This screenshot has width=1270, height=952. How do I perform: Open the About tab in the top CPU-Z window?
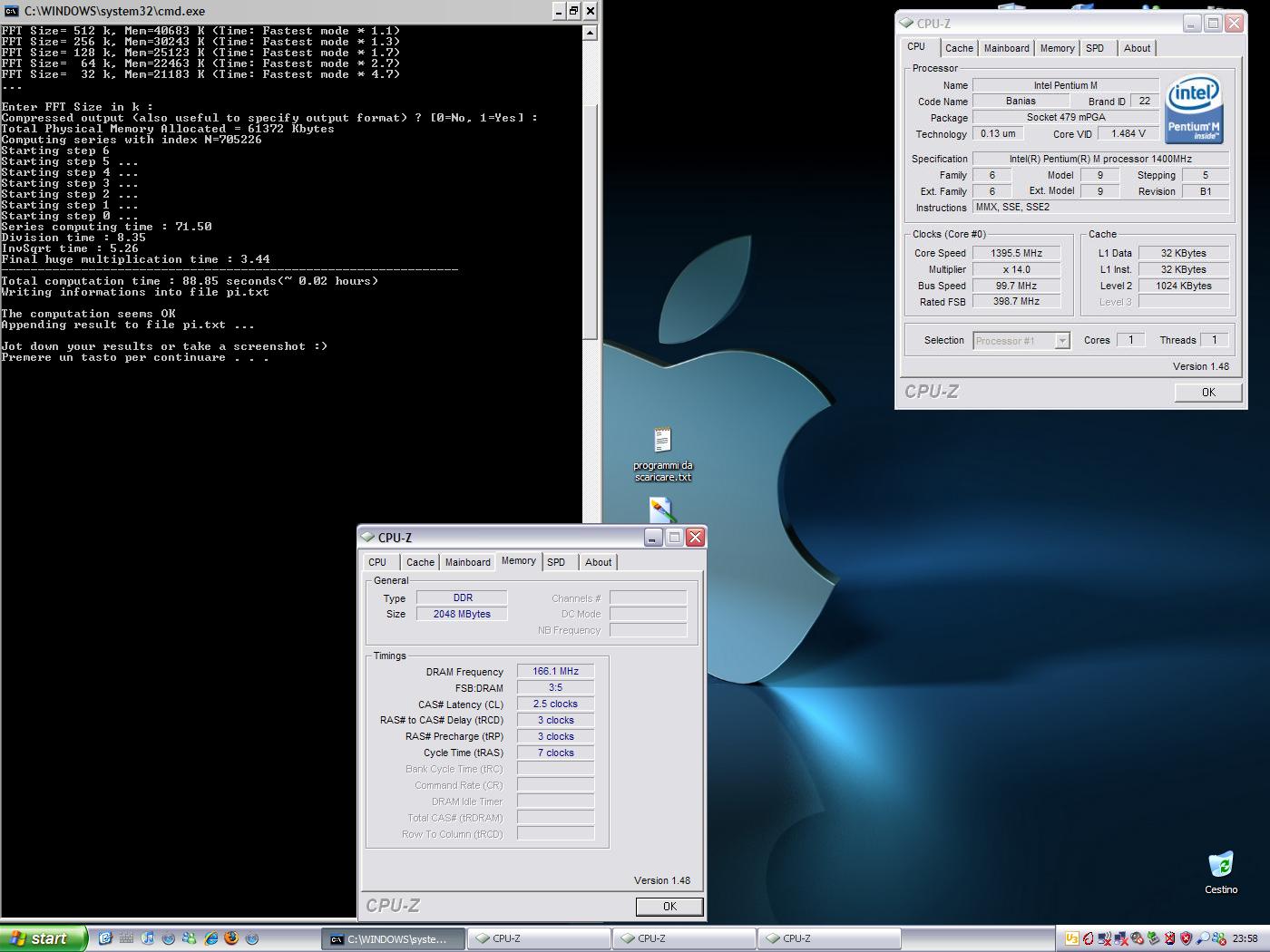[x=1137, y=48]
